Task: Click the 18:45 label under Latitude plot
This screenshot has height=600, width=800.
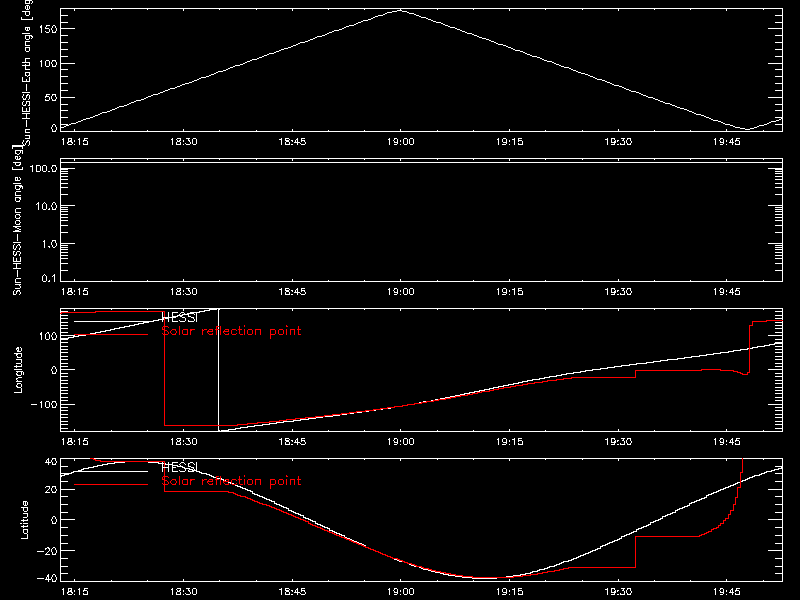Action: pyautogui.click(x=292, y=591)
